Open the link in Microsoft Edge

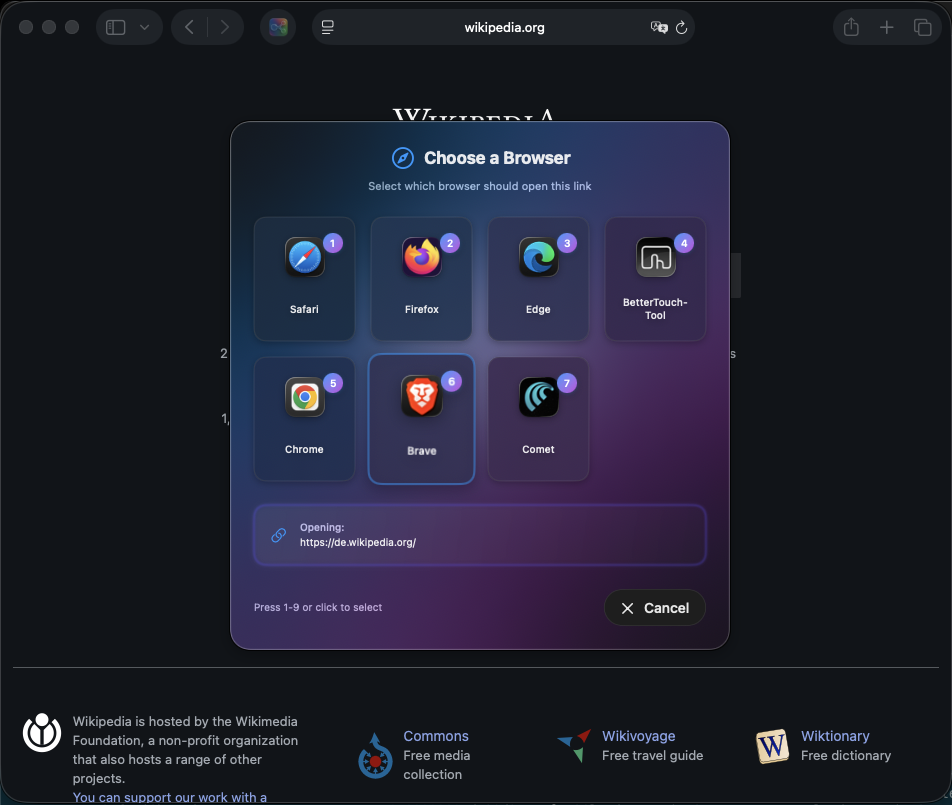538,279
